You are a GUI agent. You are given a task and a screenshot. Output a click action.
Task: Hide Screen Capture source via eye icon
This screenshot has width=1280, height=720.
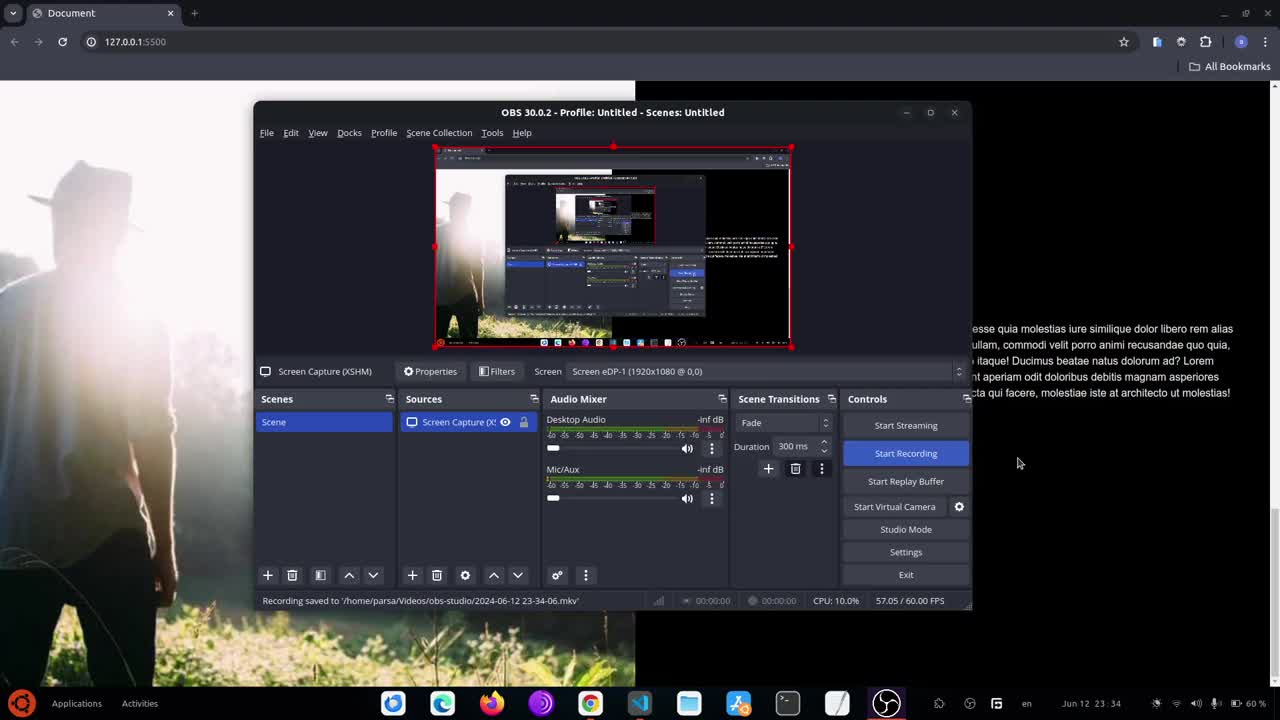click(505, 422)
